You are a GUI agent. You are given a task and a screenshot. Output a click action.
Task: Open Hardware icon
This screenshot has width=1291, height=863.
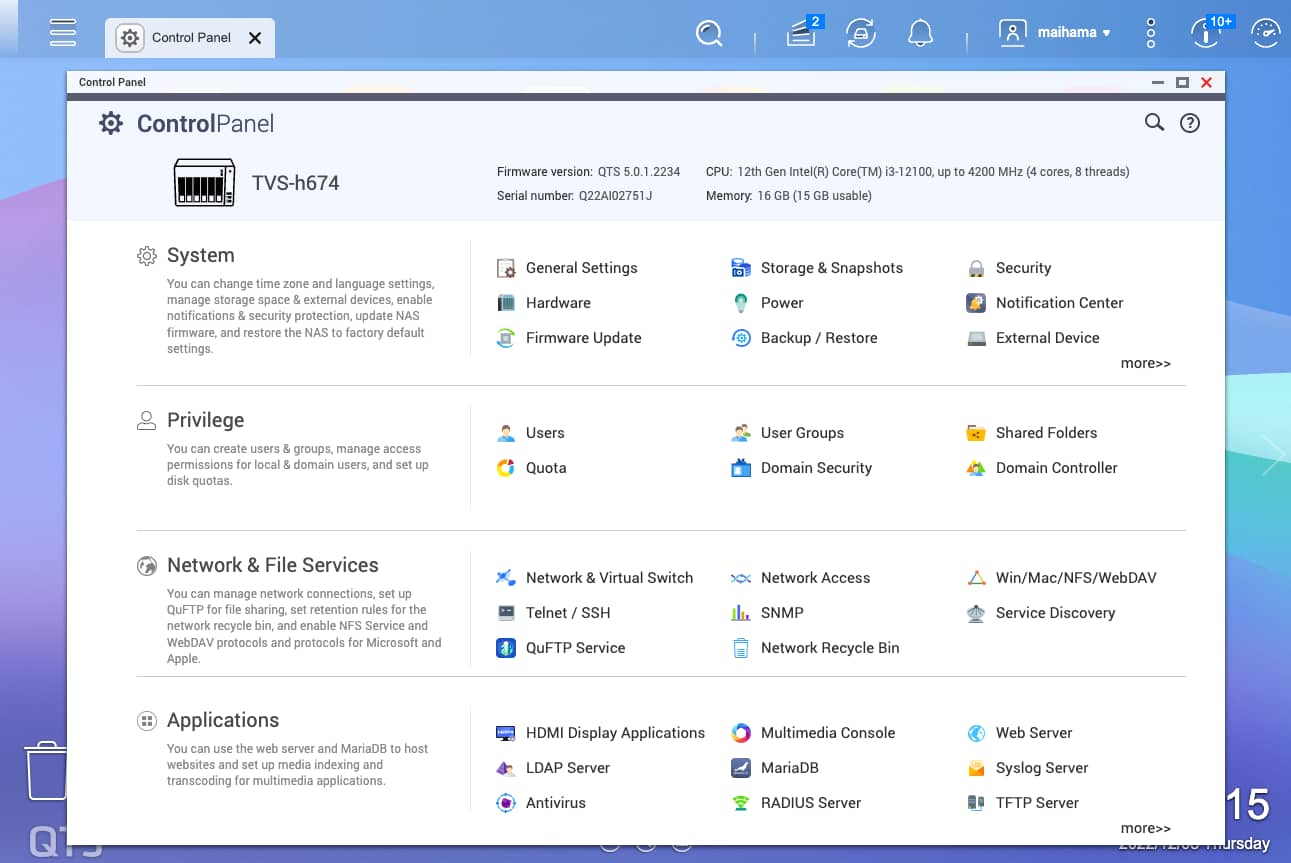pyautogui.click(x=506, y=303)
